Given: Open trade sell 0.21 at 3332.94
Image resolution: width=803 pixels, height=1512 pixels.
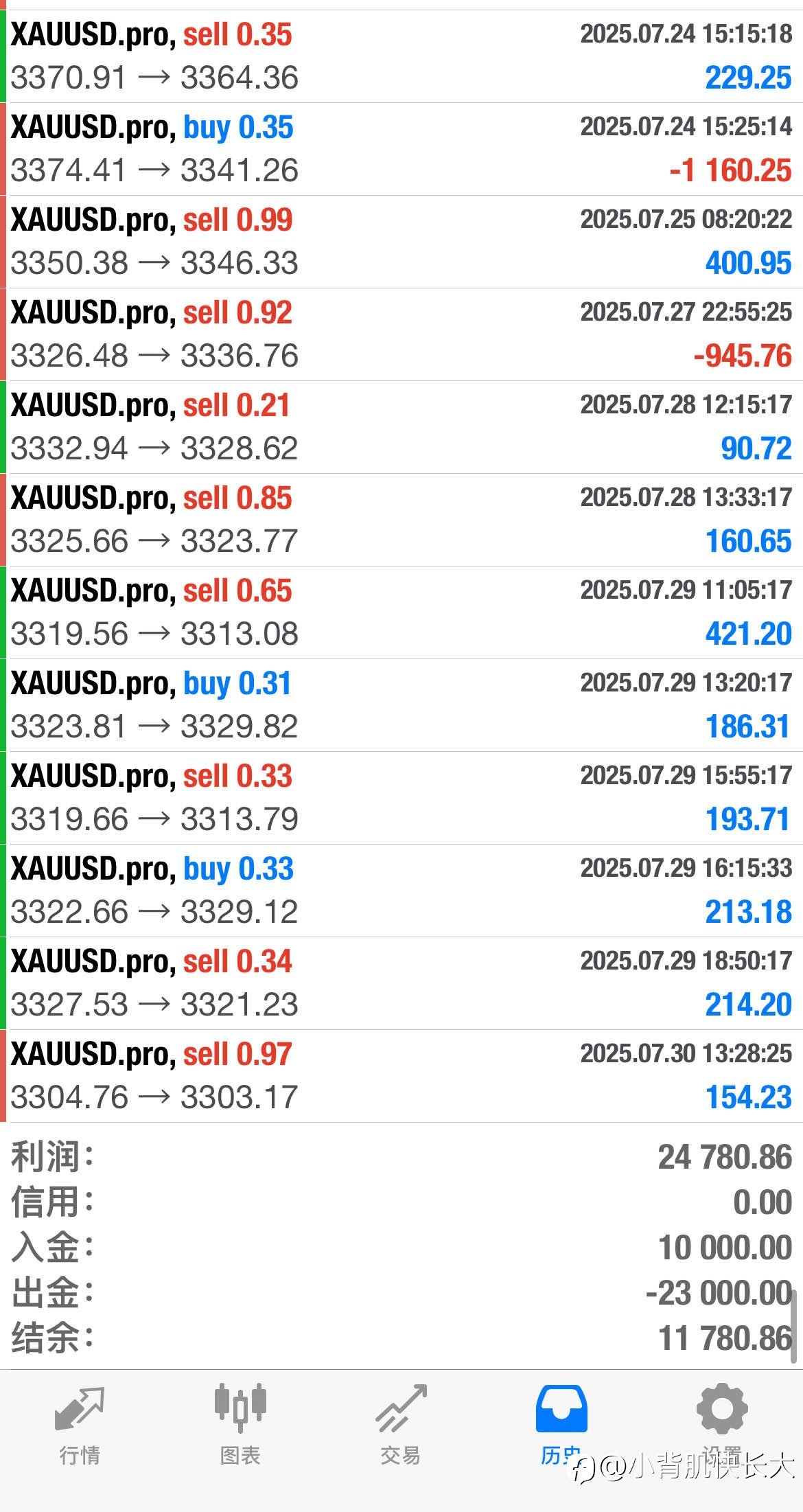Looking at the screenshot, I should click(401, 427).
